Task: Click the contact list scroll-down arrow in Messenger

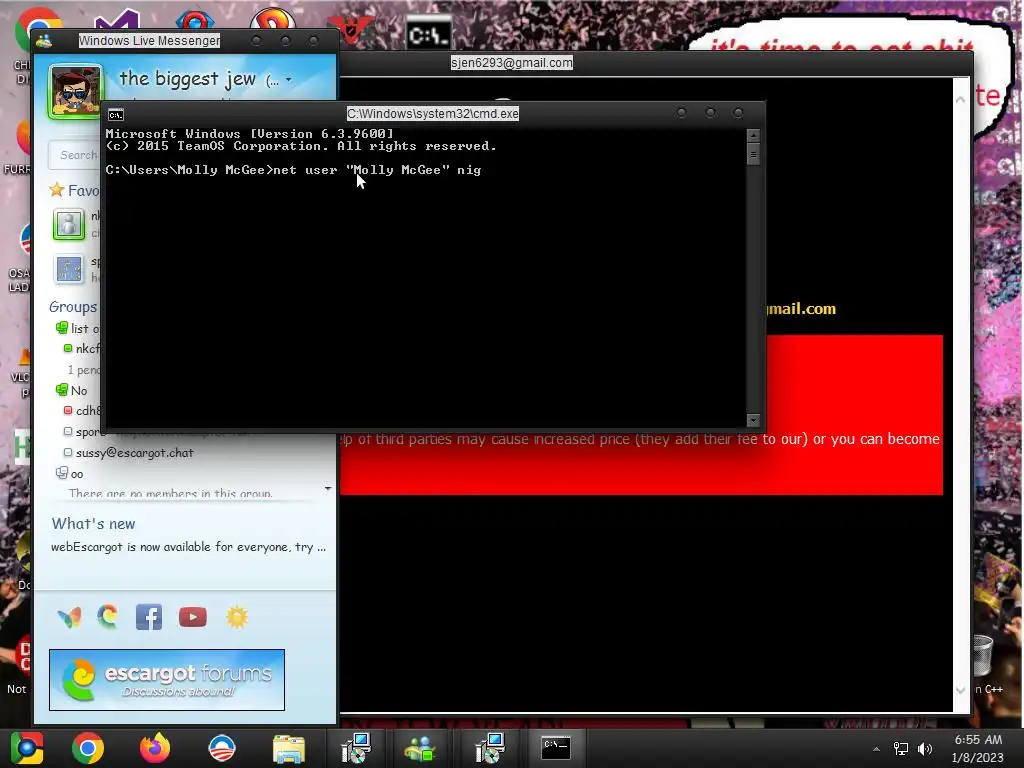Action: (x=328, y=488)
